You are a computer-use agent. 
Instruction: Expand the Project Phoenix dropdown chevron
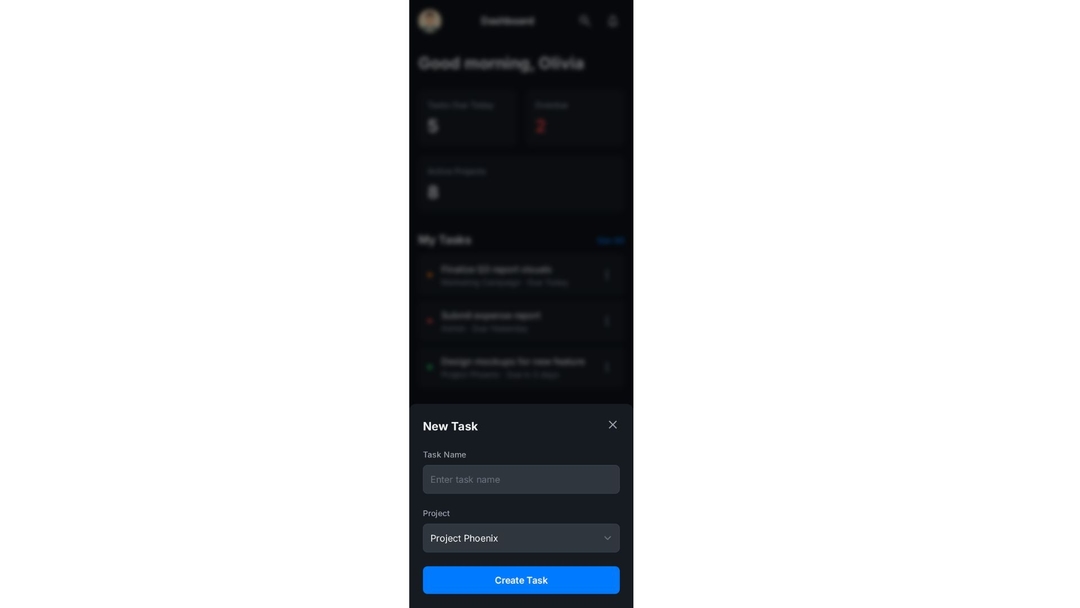pyautogui.click(x=608, y=538)
